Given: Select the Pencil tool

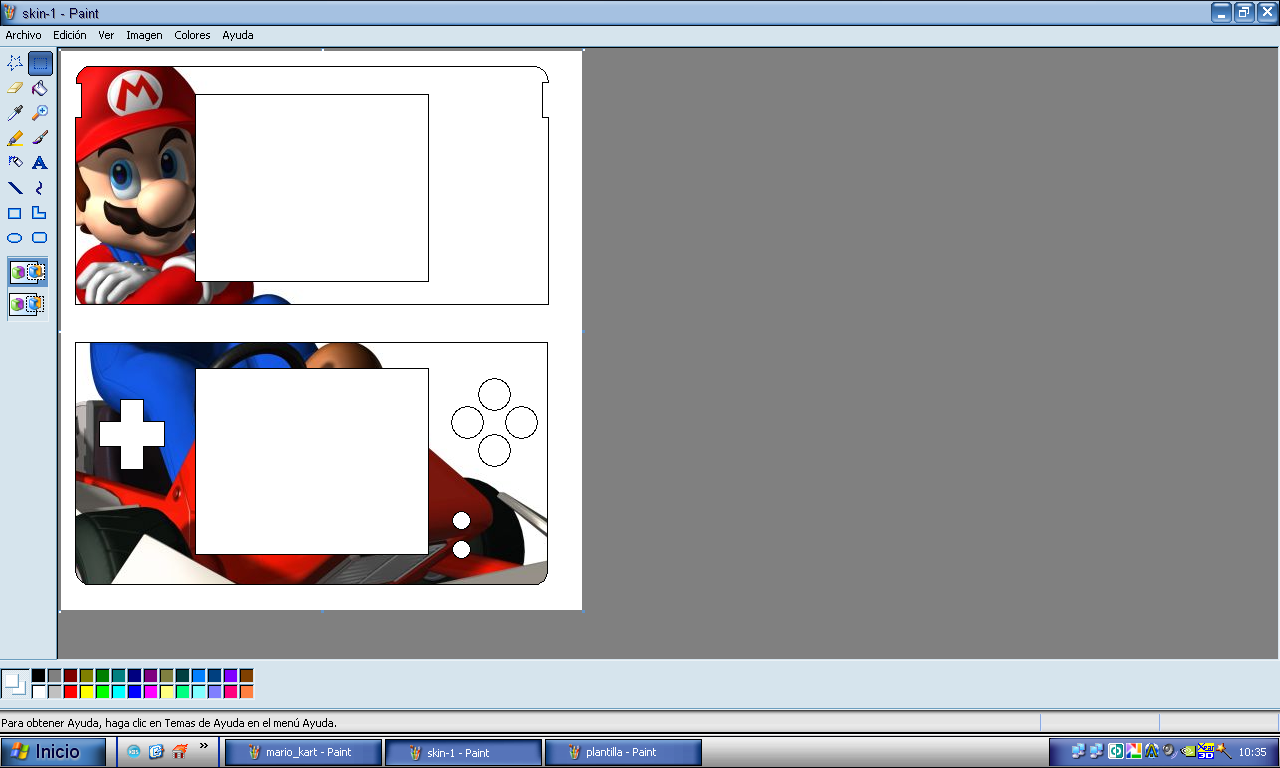Looking at the screenshot, I should point(15,138).
